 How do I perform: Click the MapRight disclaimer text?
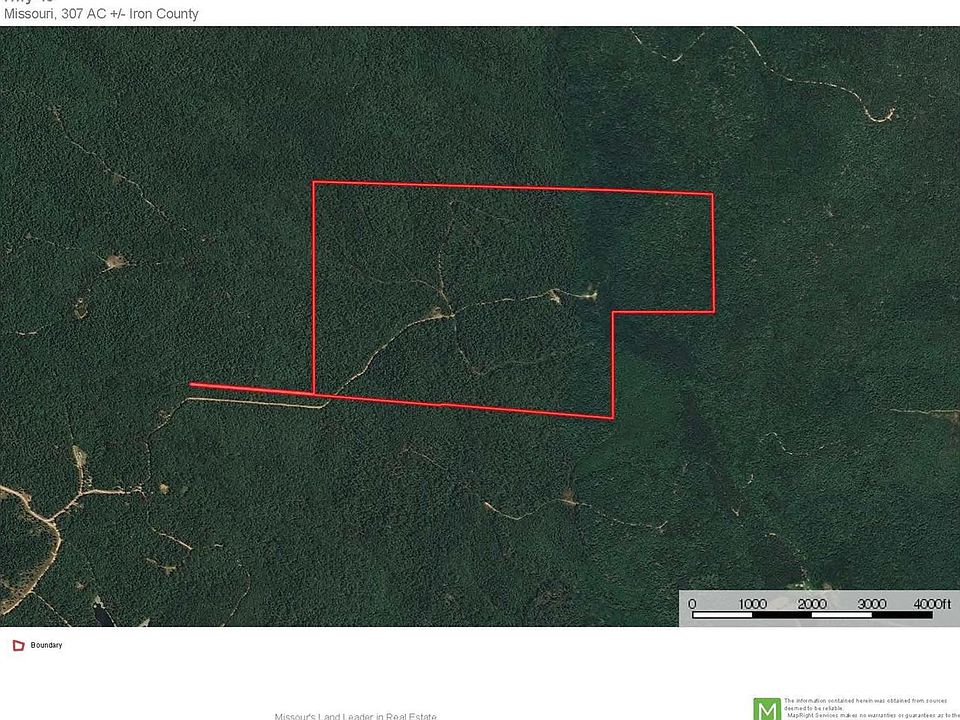coord(872,708)
